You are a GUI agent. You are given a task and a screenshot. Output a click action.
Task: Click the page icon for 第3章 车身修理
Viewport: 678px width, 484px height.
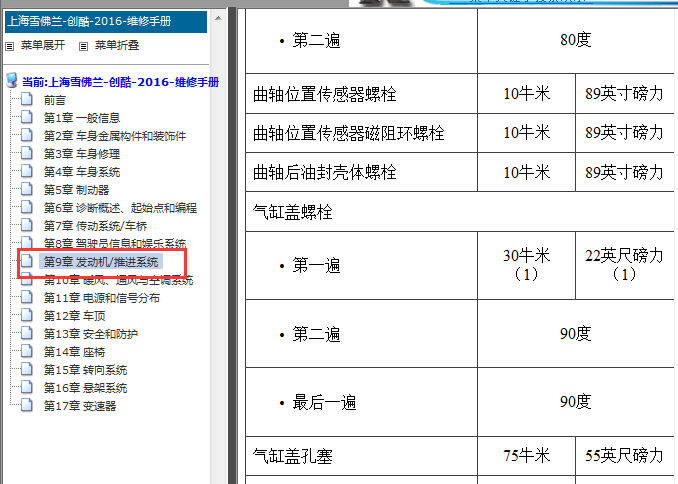click(x=27, y=154)
